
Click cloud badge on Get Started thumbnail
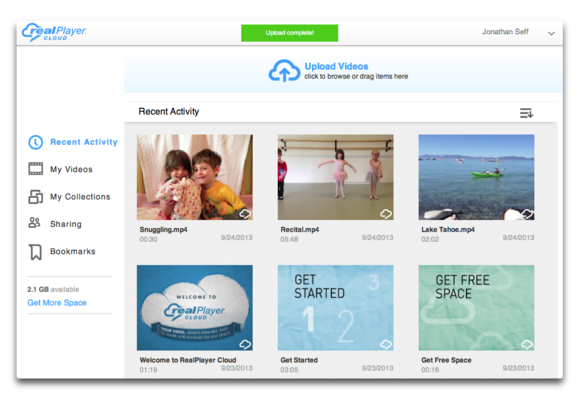coord(386,344)
